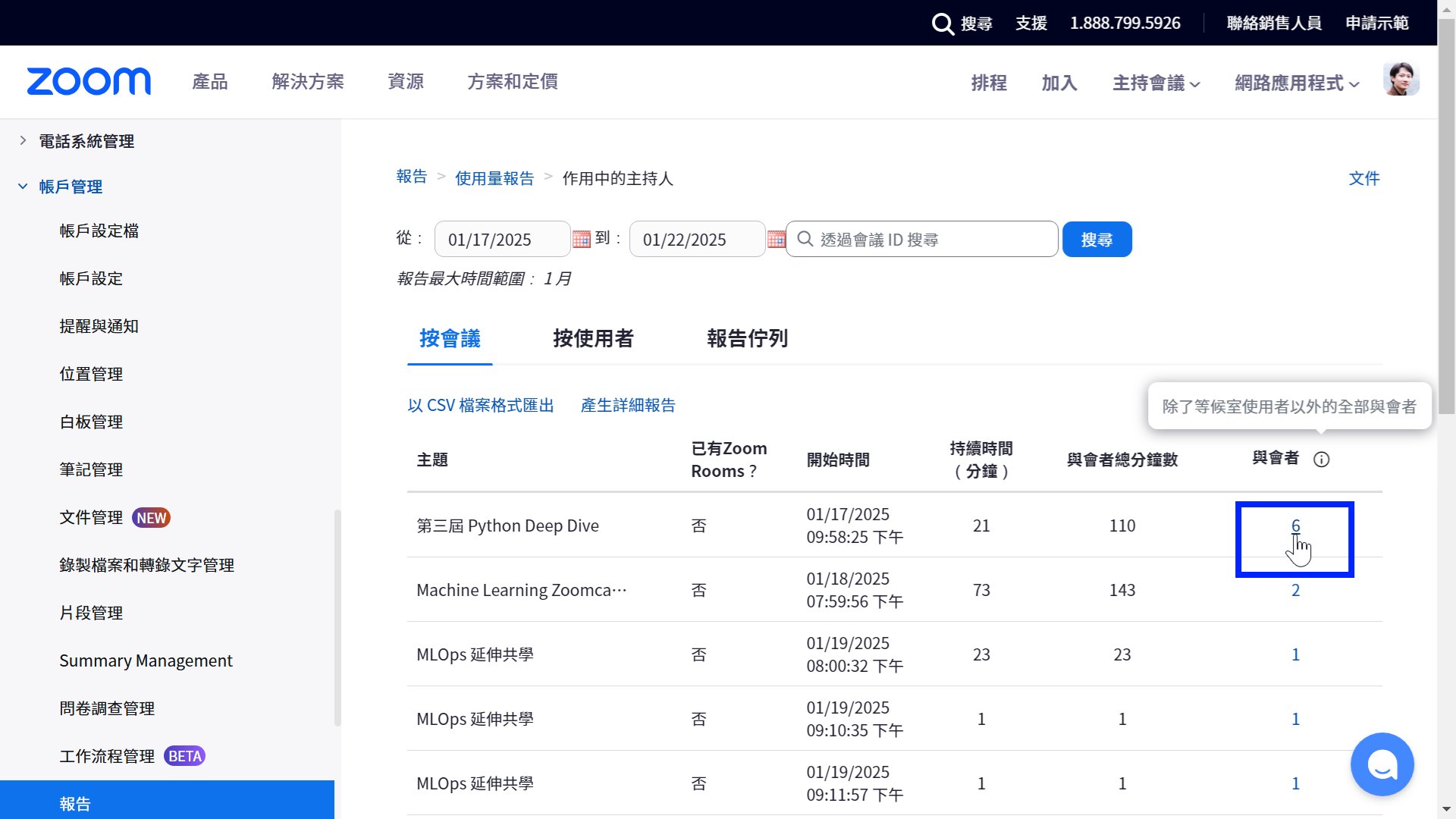The height and width of the screenshot is (819, 1456).
Task: Open the chat support bubble
Action: 1382,764
